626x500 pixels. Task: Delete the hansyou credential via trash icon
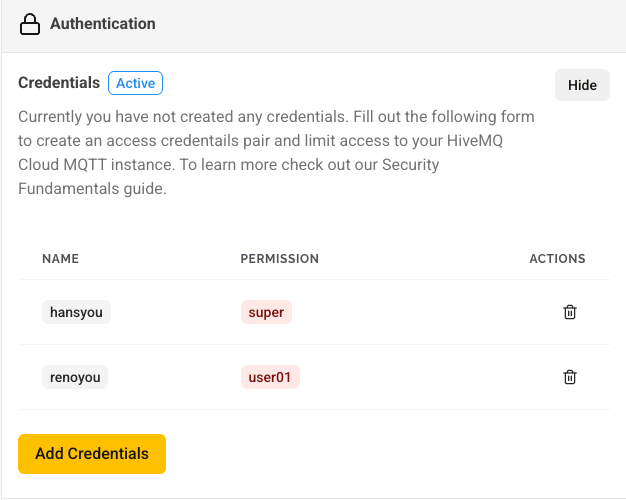(x=570, y=312)
